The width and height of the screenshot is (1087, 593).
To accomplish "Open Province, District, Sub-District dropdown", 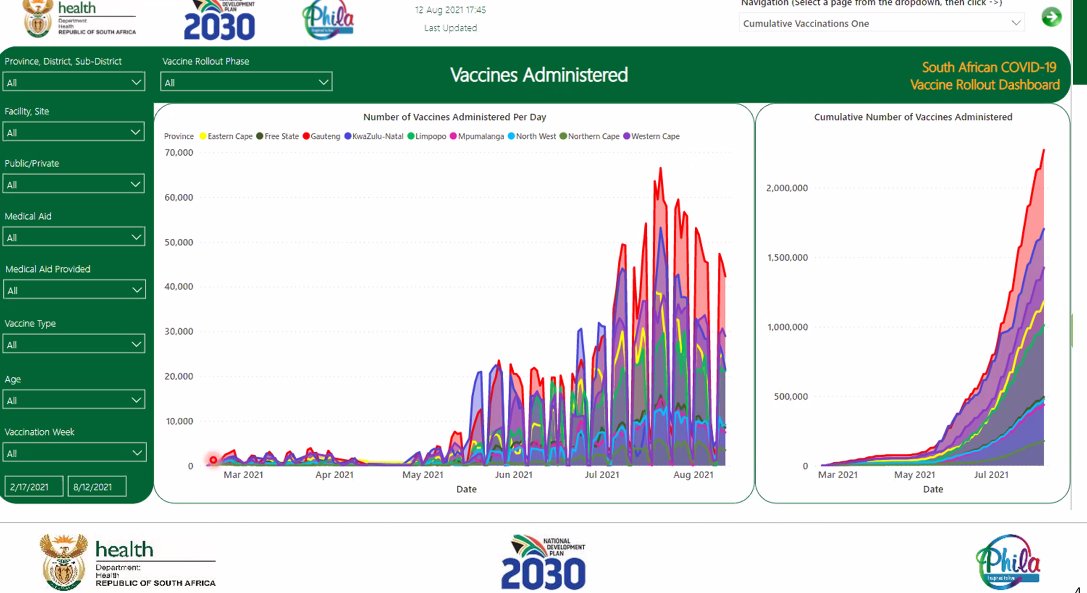I will (73, 83).
